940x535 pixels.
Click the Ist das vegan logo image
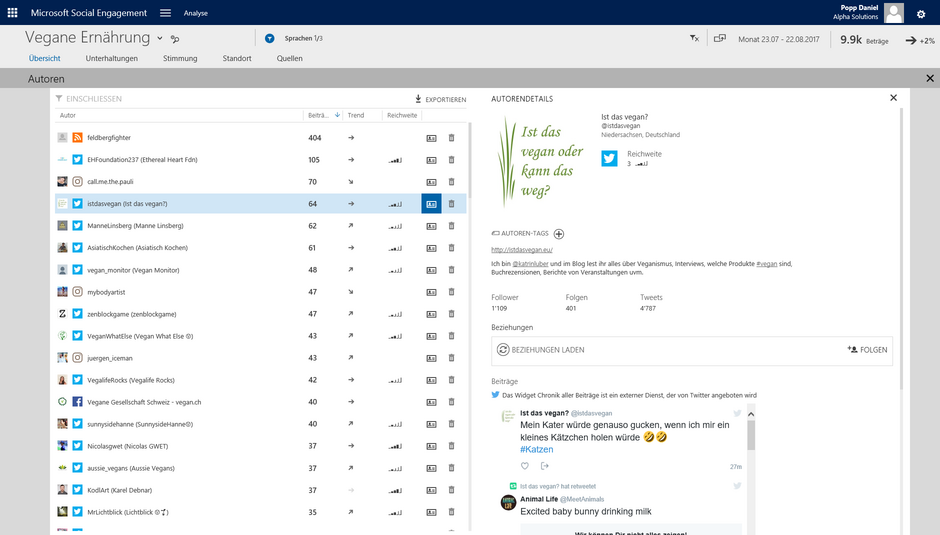coord(541,161)
